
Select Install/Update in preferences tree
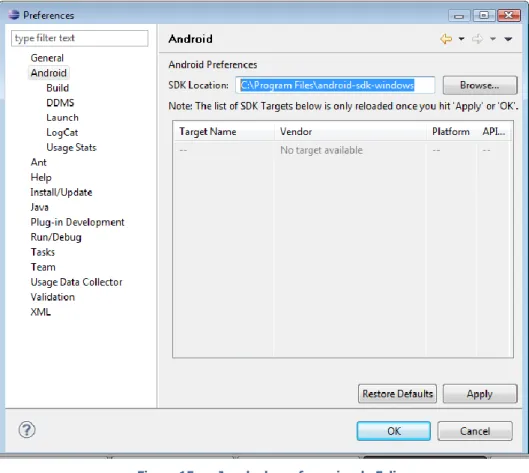tap(61, 192)
